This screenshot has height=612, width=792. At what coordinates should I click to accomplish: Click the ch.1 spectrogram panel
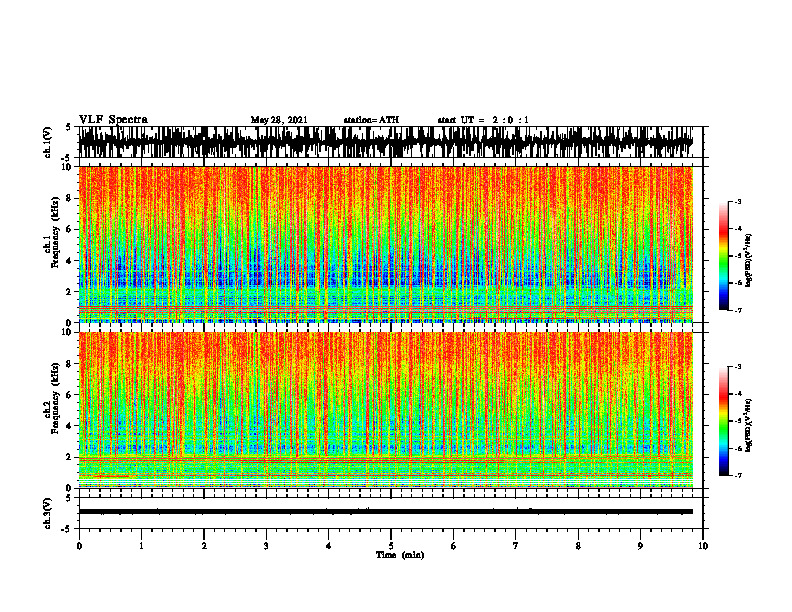(x=385, y=244)
